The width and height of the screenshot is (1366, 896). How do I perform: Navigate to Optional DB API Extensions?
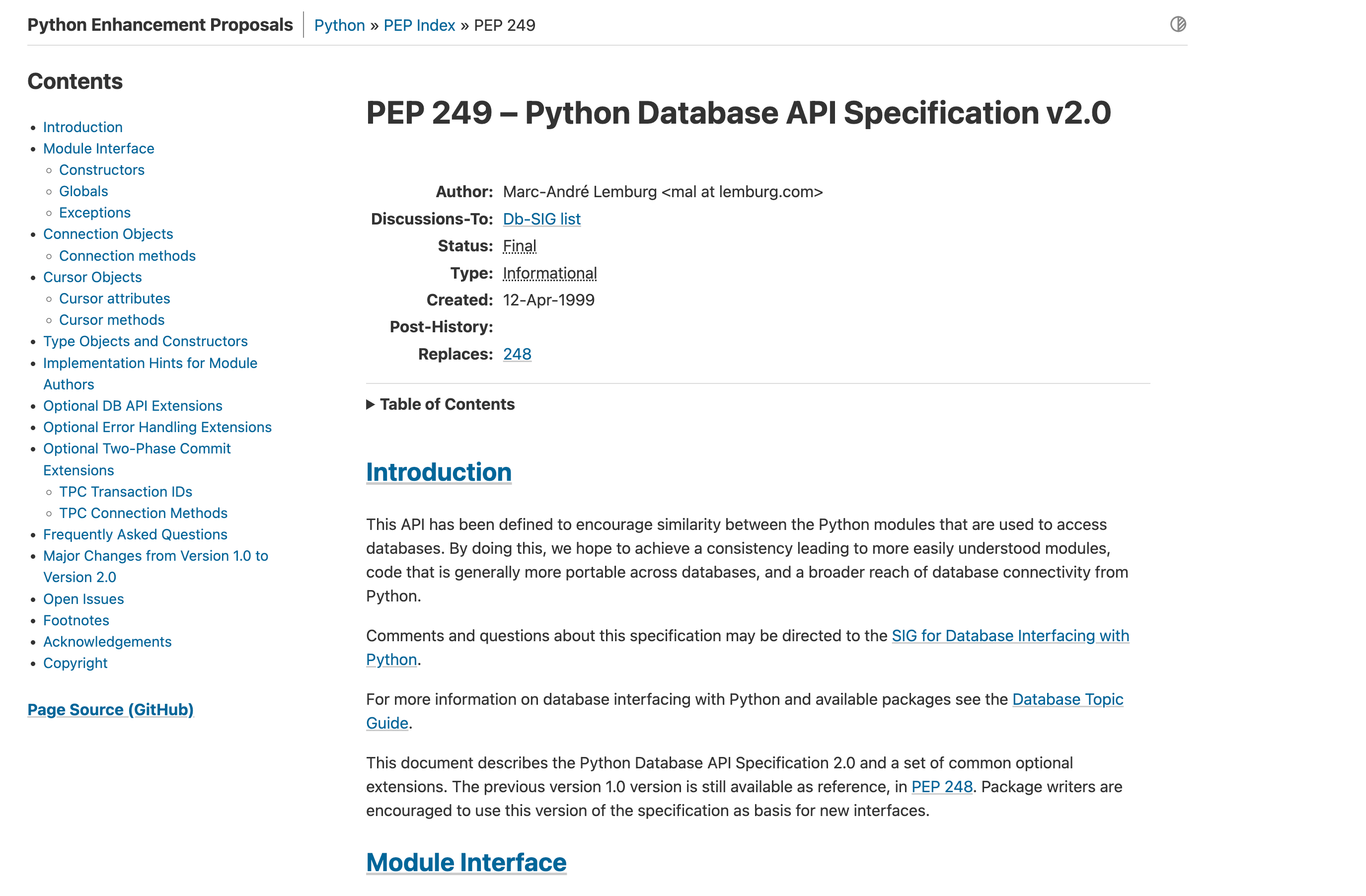coord(133,406)
